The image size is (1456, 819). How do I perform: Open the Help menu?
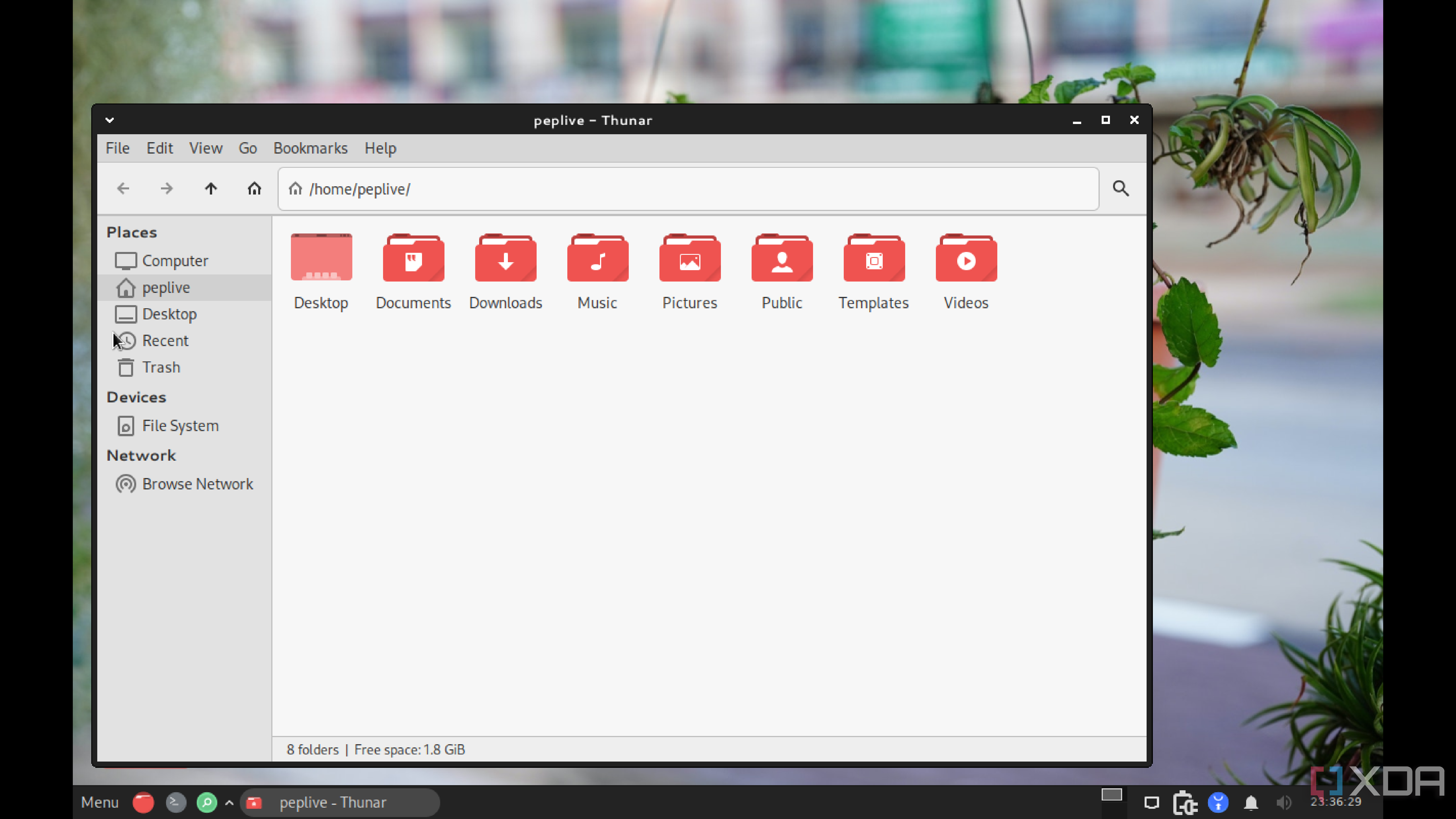pos(380,148)
